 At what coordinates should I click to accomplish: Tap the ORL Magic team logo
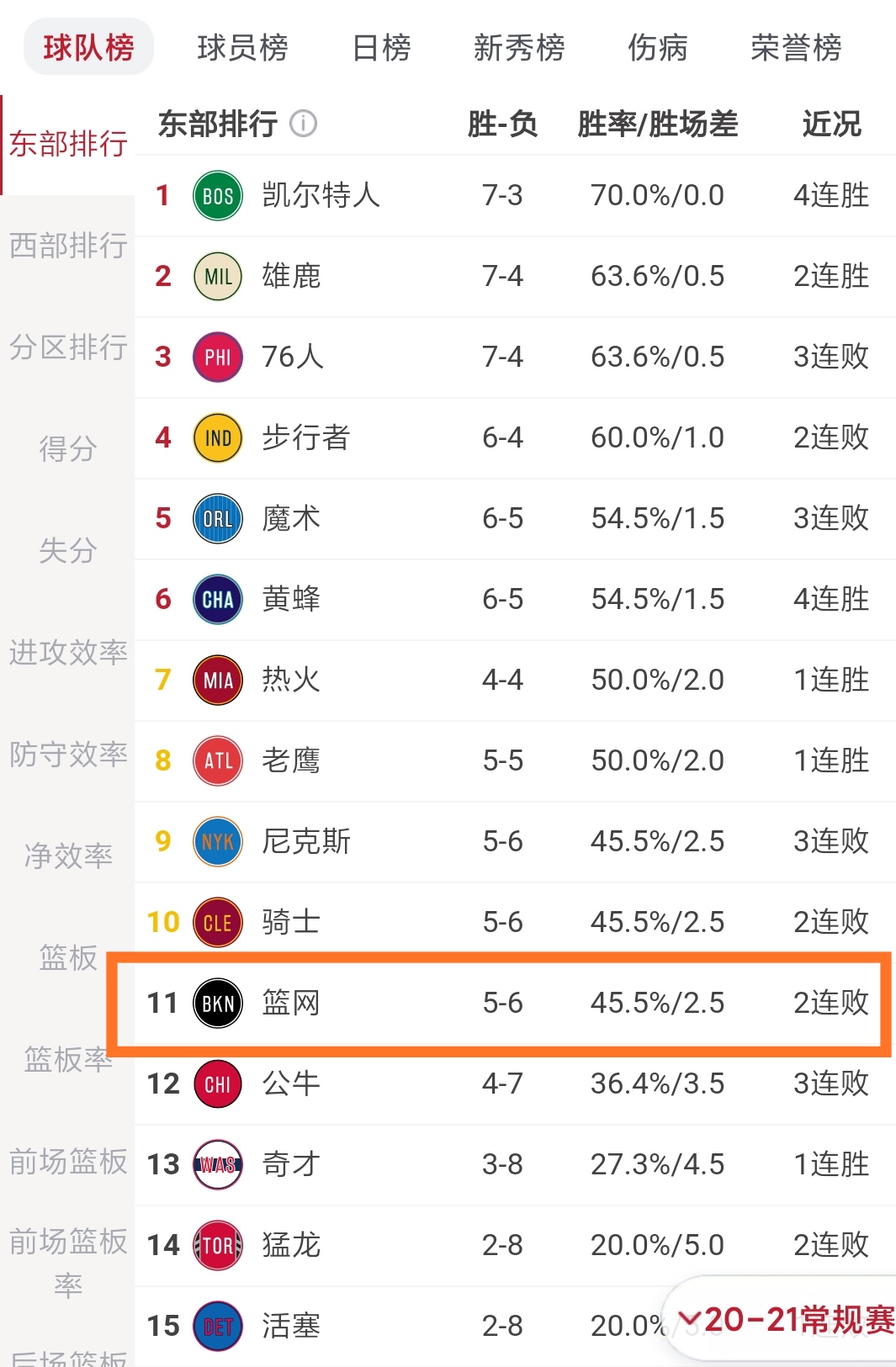(x=218, y=518)
